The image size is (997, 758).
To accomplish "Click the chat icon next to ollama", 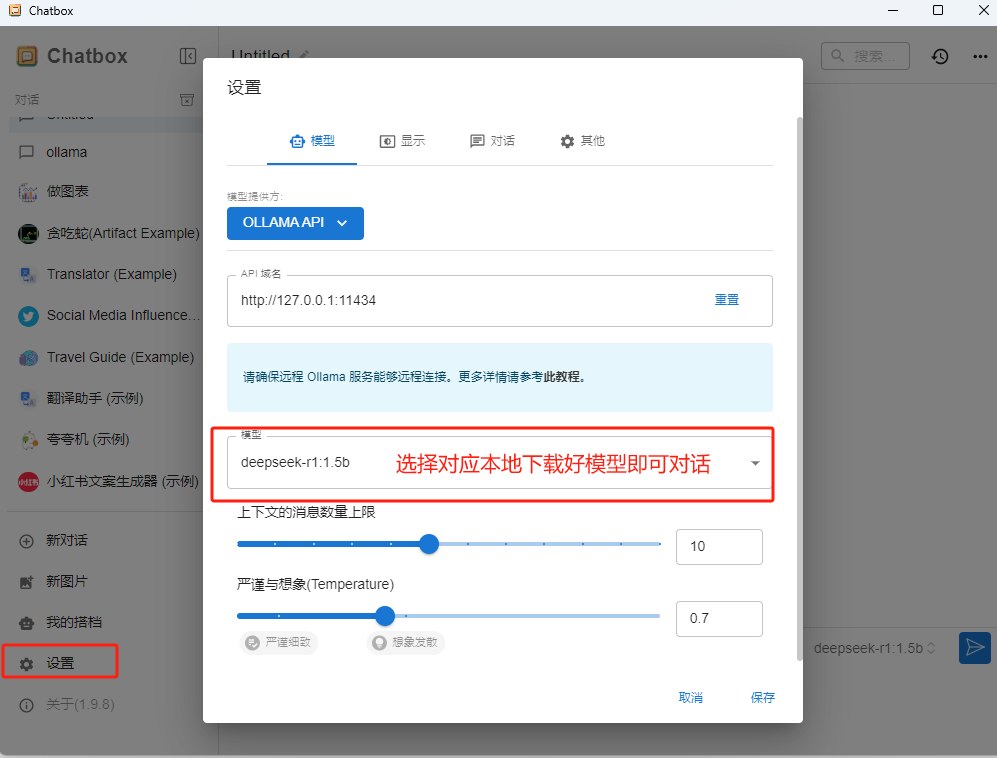I will pos(27,153).
